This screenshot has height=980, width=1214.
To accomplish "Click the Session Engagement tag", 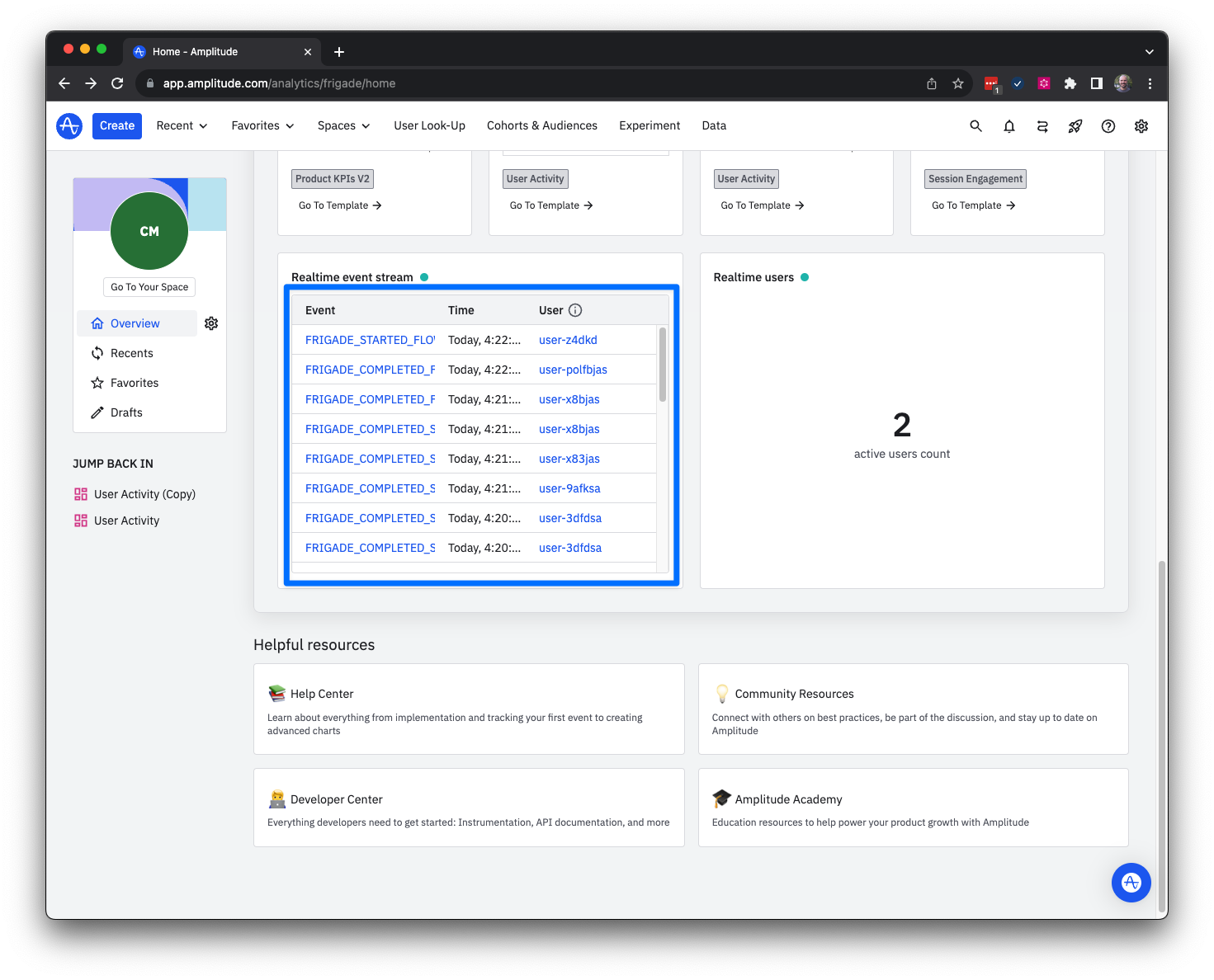I will point(975,179).
